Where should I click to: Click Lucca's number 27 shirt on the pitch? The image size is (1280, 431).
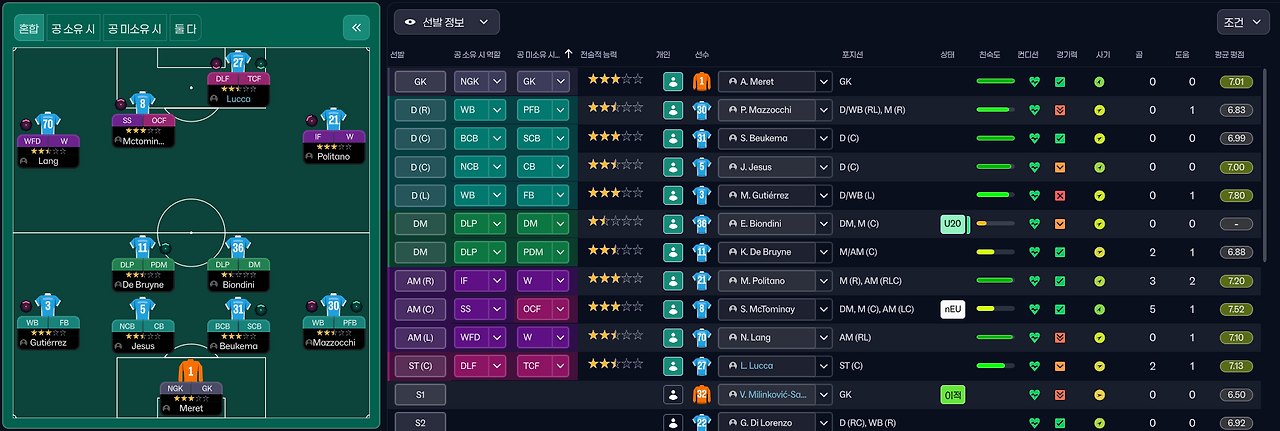pos(238,62)
